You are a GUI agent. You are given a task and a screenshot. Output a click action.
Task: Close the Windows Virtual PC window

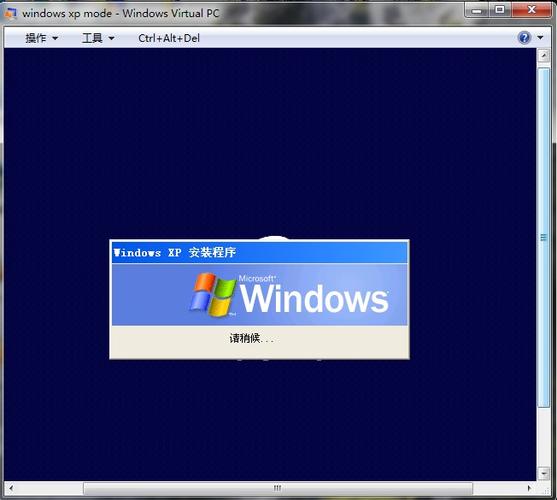[531, 10]
